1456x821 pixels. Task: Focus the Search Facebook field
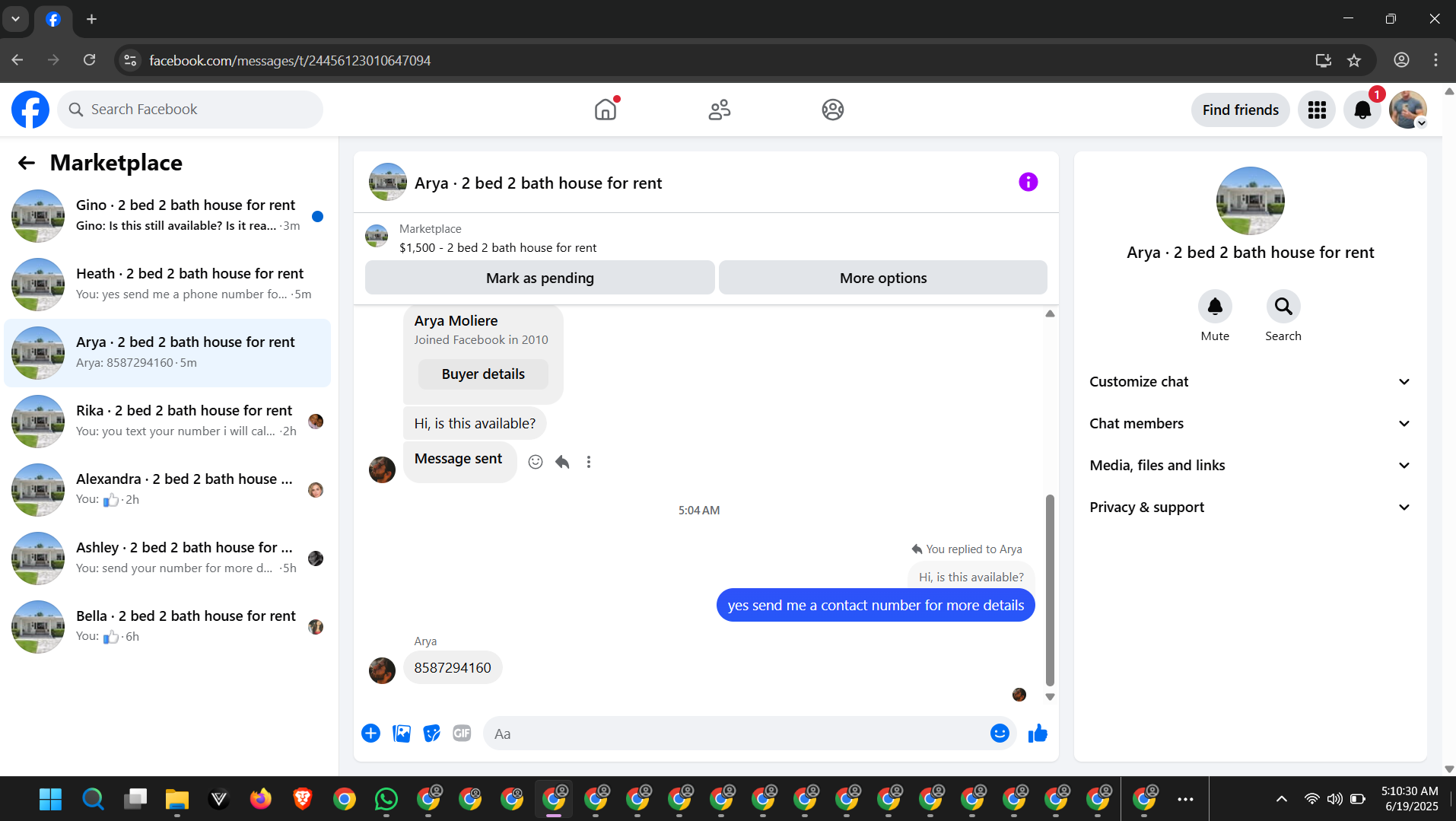point(190,110)
